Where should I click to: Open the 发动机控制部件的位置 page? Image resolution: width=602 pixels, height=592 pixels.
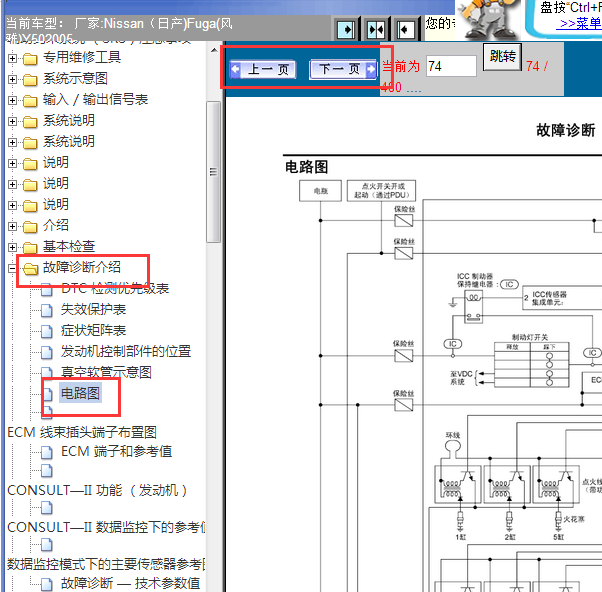126,352
